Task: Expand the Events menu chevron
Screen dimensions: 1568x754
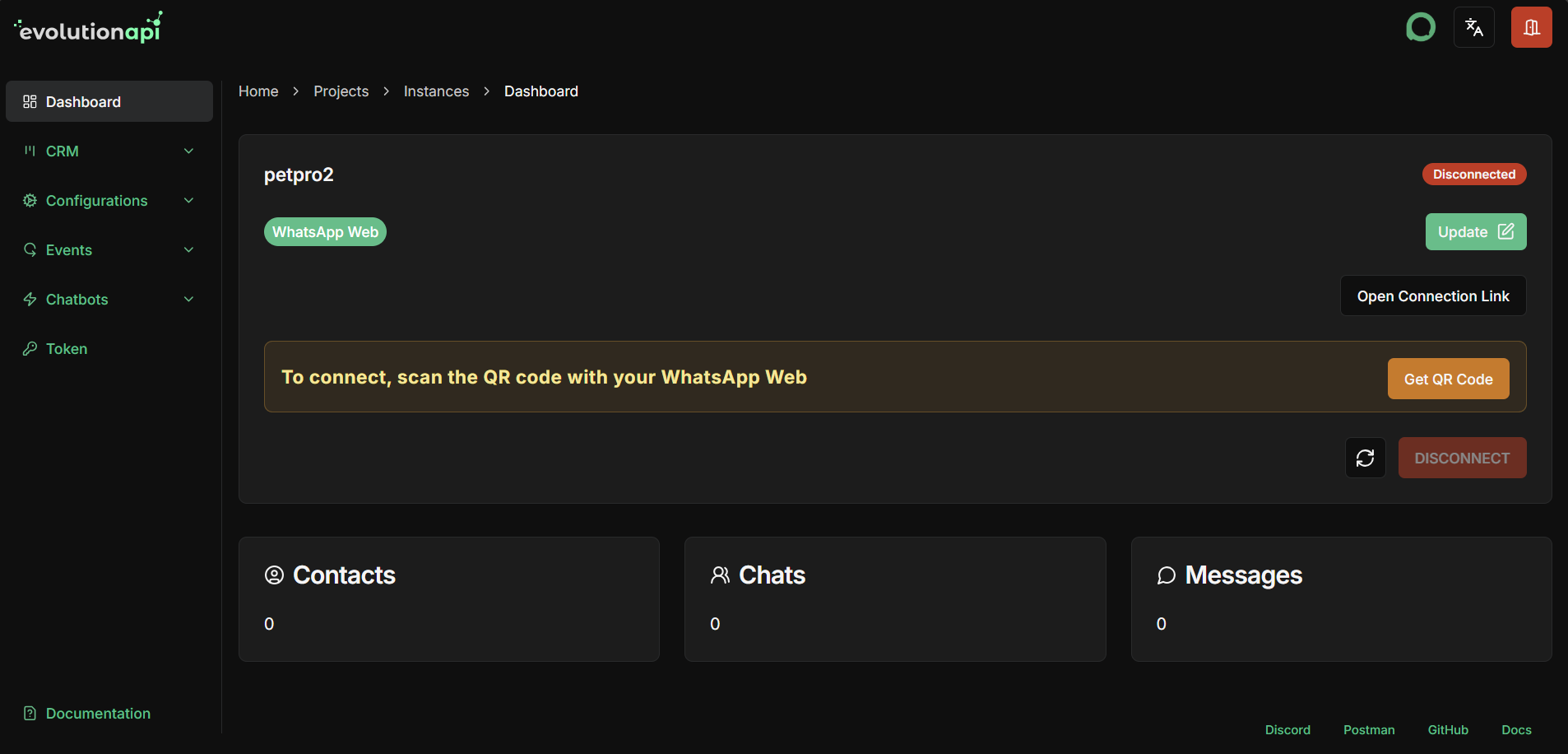Action: point(188,249)
